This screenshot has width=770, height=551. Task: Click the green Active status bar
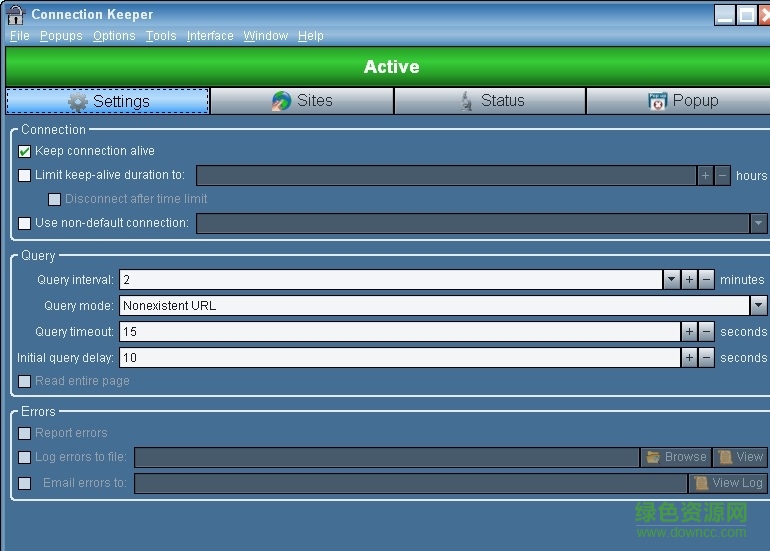point(388,67)
